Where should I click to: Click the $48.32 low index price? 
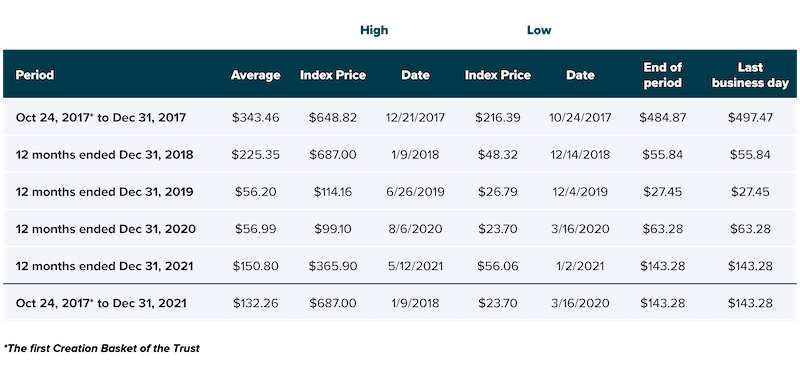tap(497, 155)
